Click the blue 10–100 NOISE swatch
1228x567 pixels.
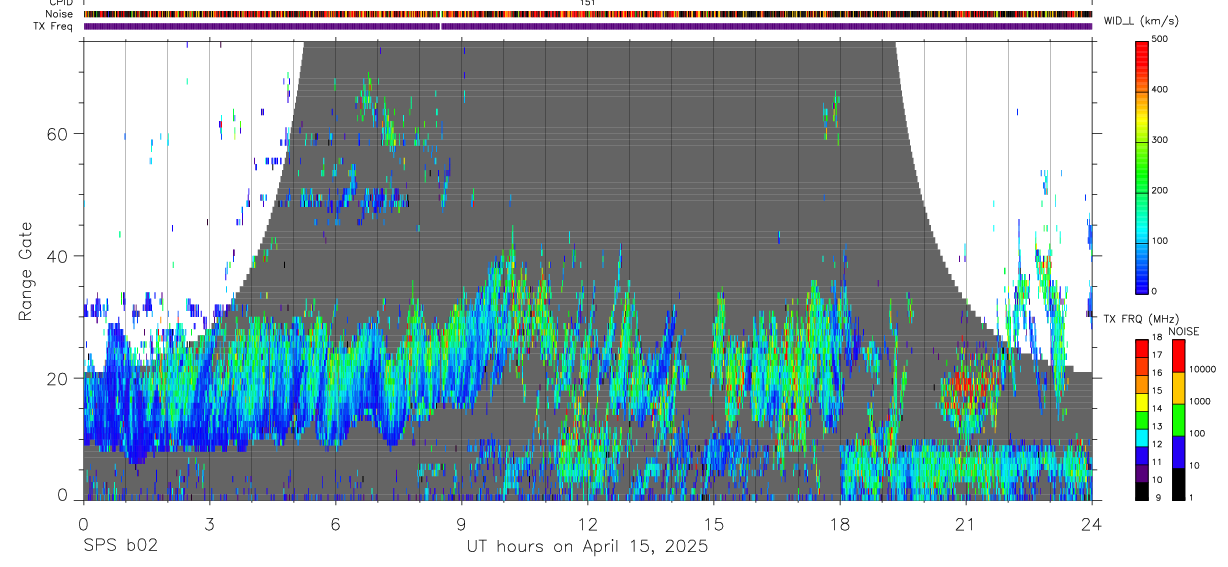coord(1179,451)
